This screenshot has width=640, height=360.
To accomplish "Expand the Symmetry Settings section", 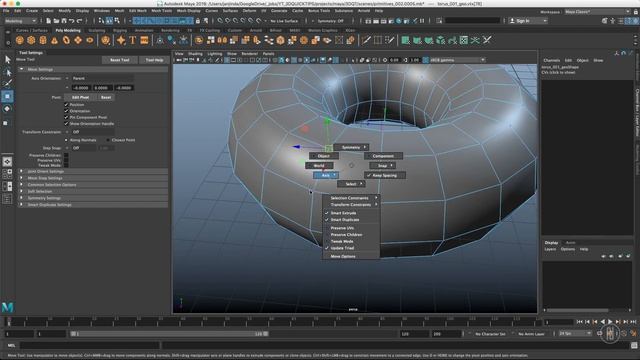I will point(21,198).
